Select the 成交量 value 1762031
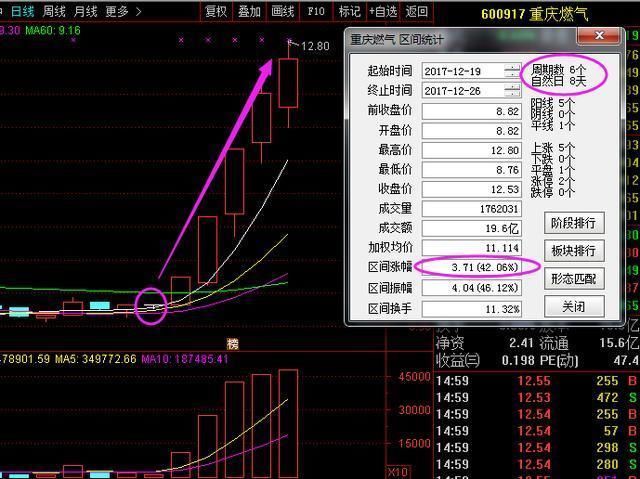Viewport: 640px width, 479px height. tap(471, 209)
